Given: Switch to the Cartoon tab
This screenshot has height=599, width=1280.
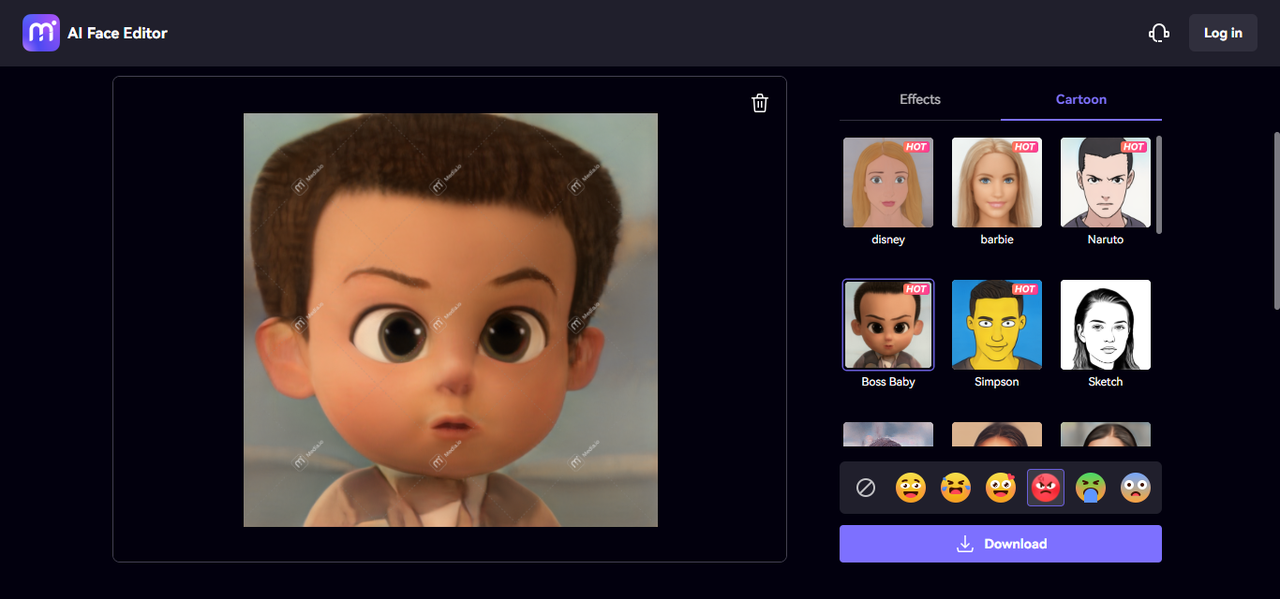Looking at the screenshot, I should tap(1081, 99).
